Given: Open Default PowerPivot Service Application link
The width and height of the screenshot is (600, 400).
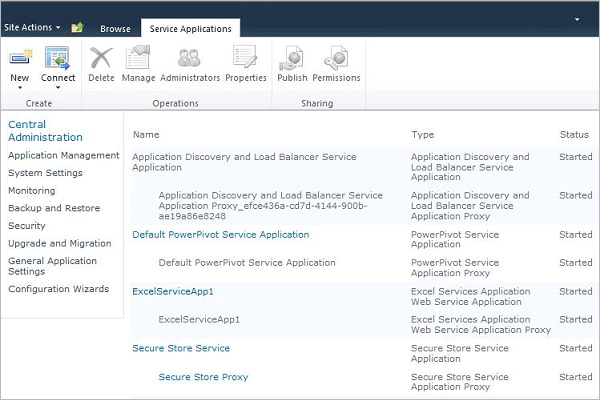Looking at the screenshot, I should click(220, 235).
